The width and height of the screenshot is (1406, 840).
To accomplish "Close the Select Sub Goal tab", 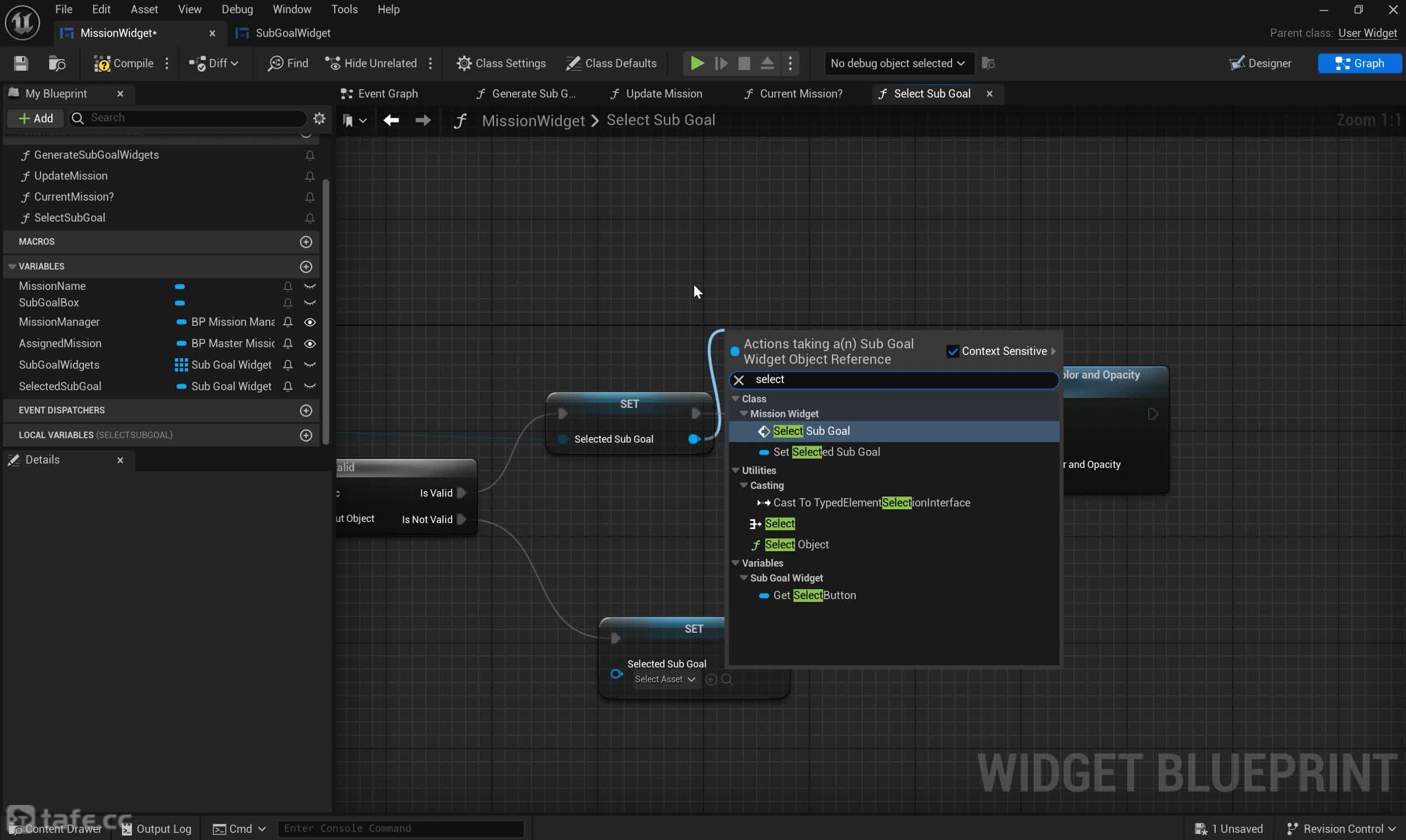I will [989, 93].
